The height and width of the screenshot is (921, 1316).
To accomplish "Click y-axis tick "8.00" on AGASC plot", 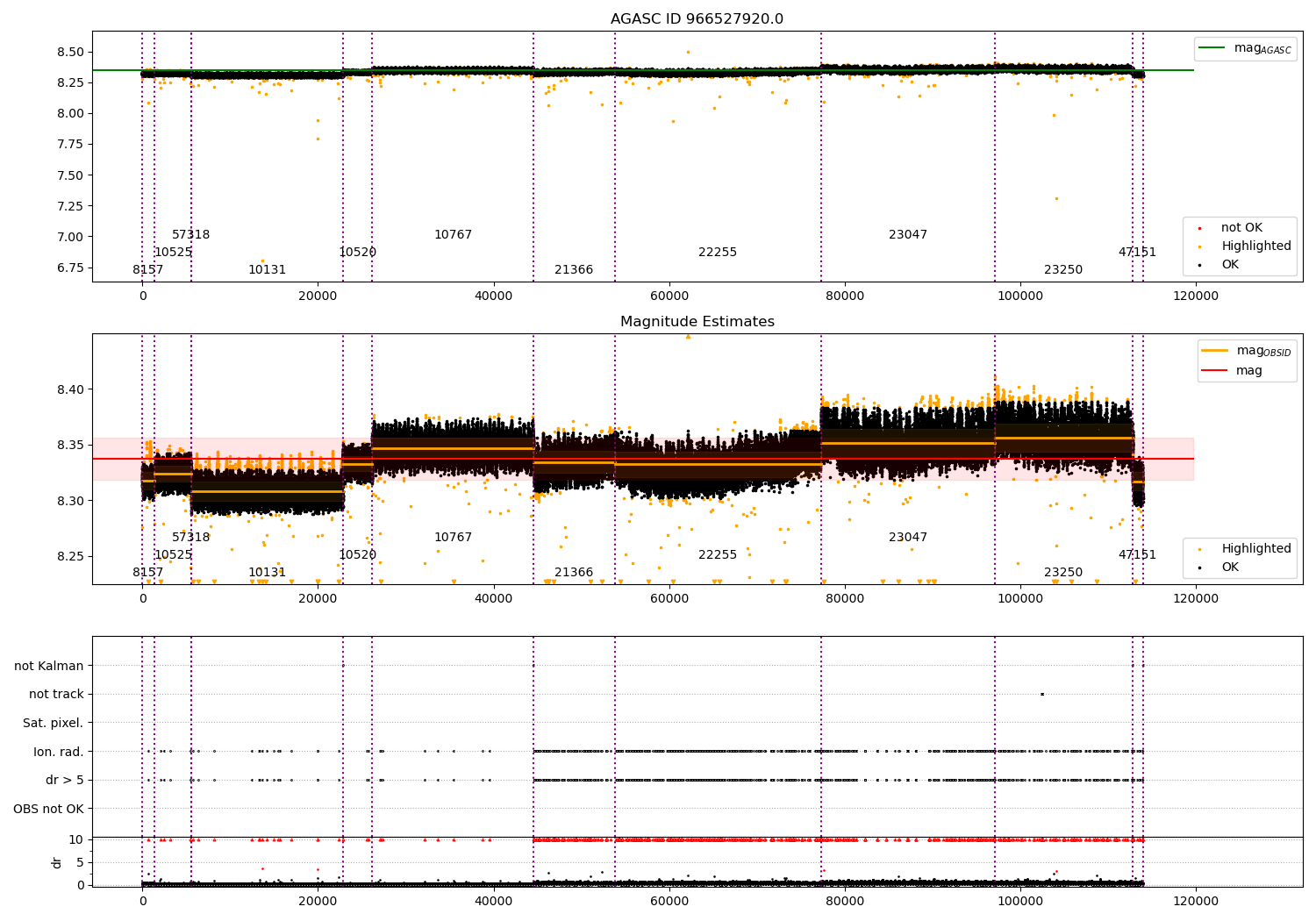I will point(71,113).
